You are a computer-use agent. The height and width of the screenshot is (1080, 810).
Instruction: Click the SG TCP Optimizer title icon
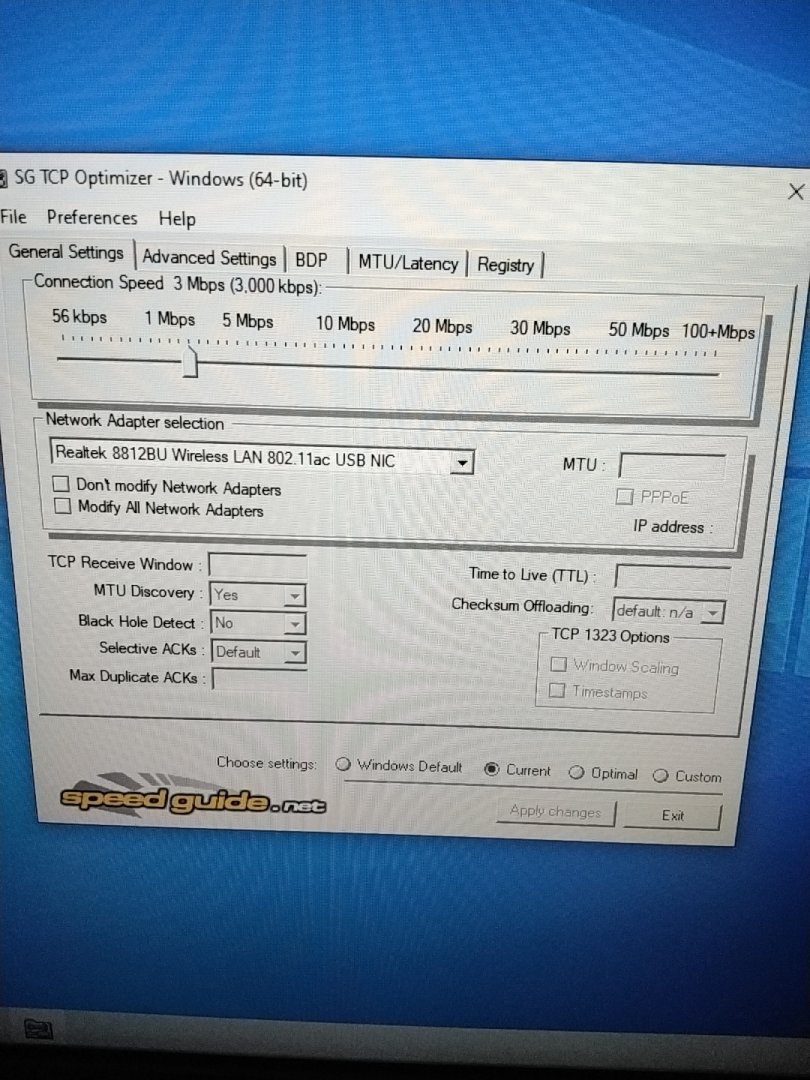pyautogui.click(x=3, y=178)
